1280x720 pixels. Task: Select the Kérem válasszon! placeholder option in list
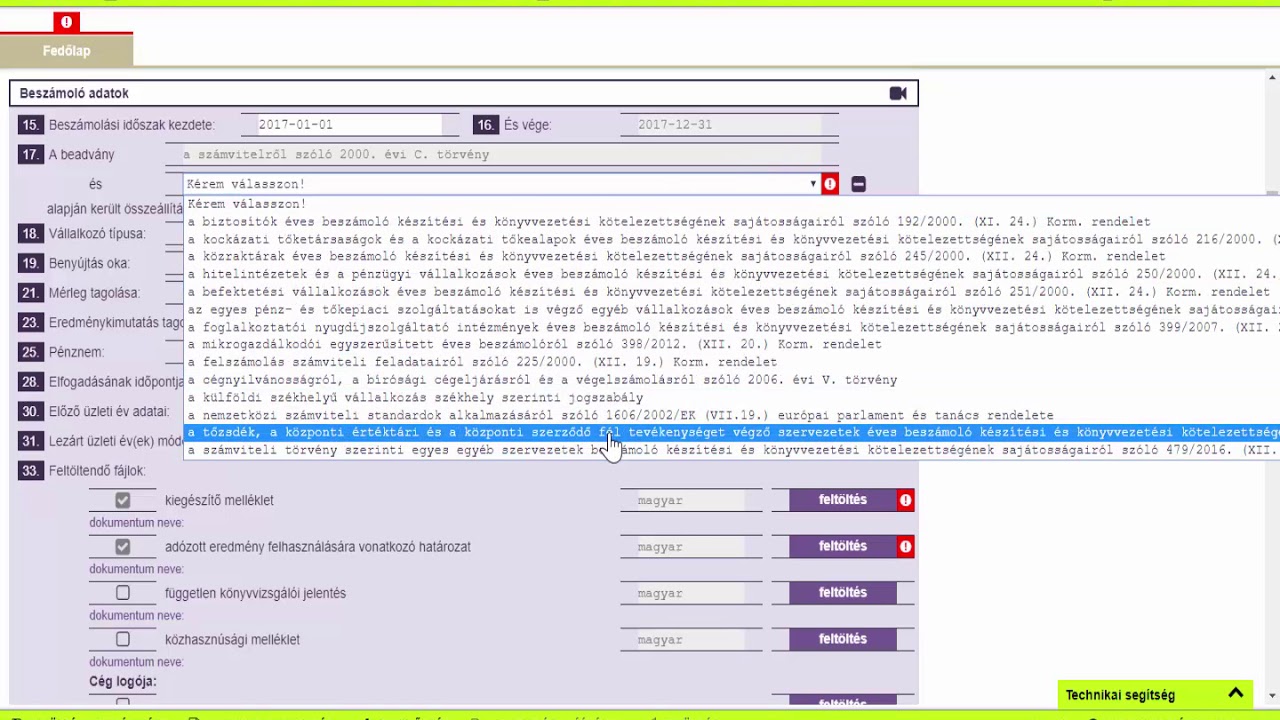(732, 204)
